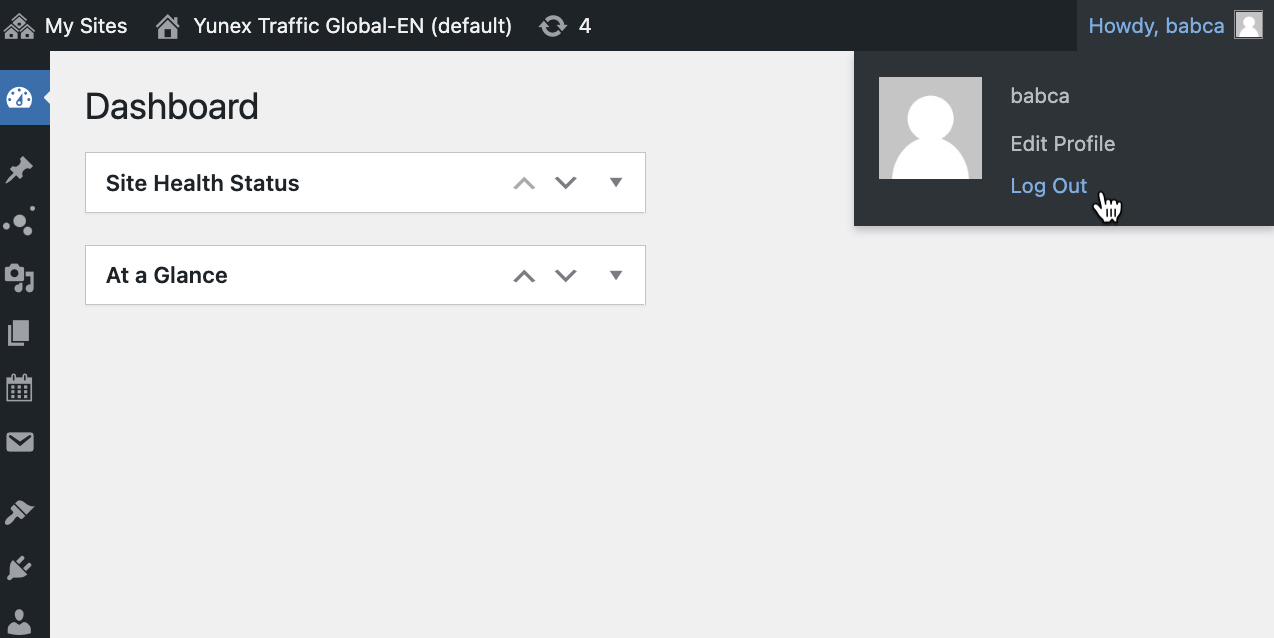Viewport: 1274px width, 638px height.
Task: Move At a Glance panel down
Action: coord(566,276)
